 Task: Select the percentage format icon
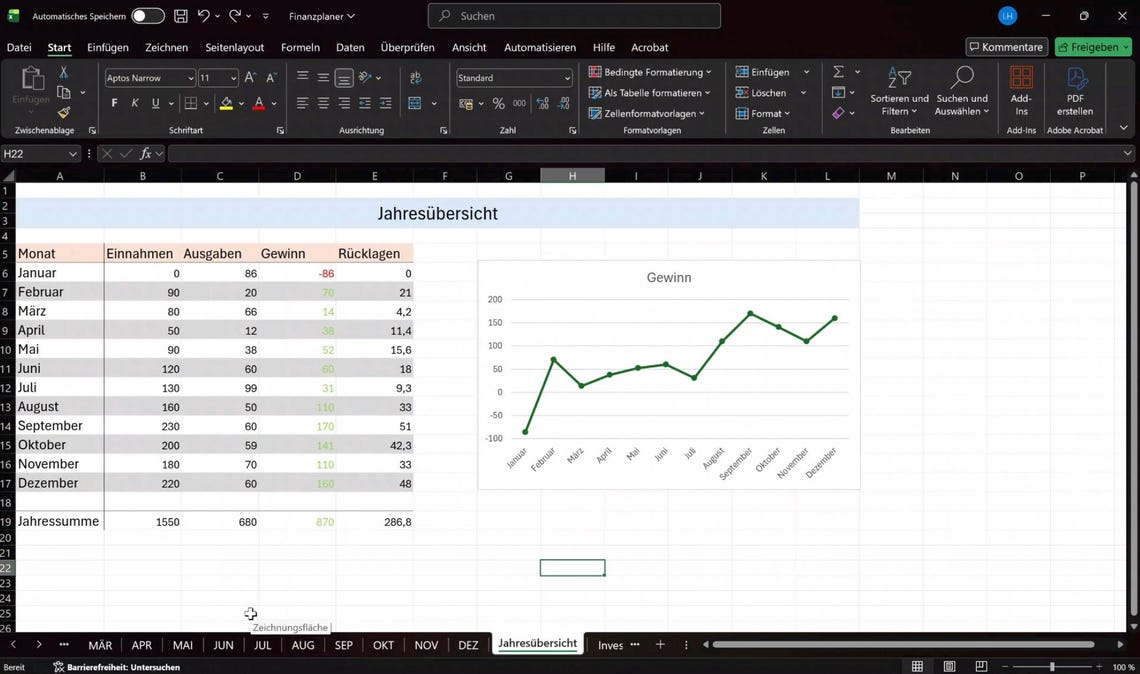click(x=498, y=102)
